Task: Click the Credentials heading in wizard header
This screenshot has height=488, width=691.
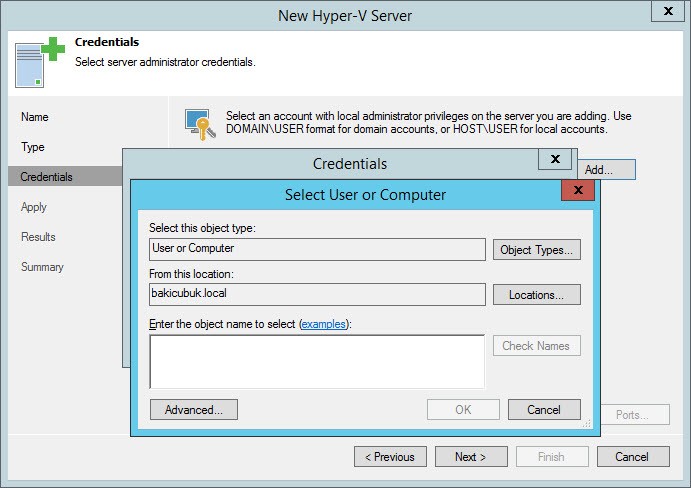Action: (107, 42)
